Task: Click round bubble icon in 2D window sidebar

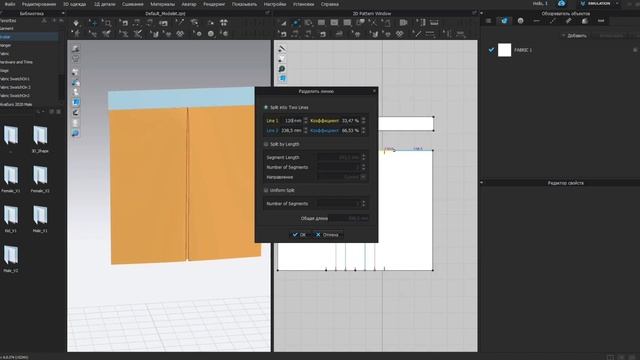Action: 282,69
